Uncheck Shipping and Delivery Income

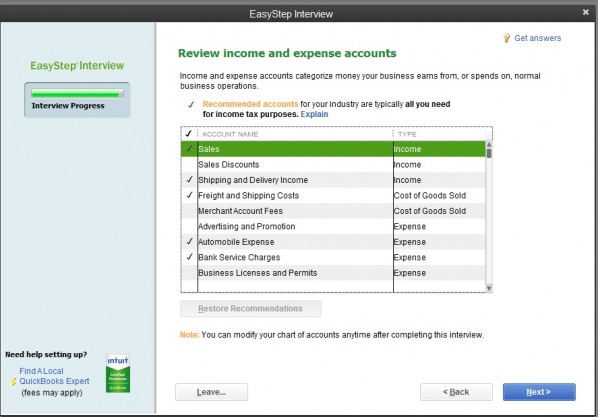[189, 180]
